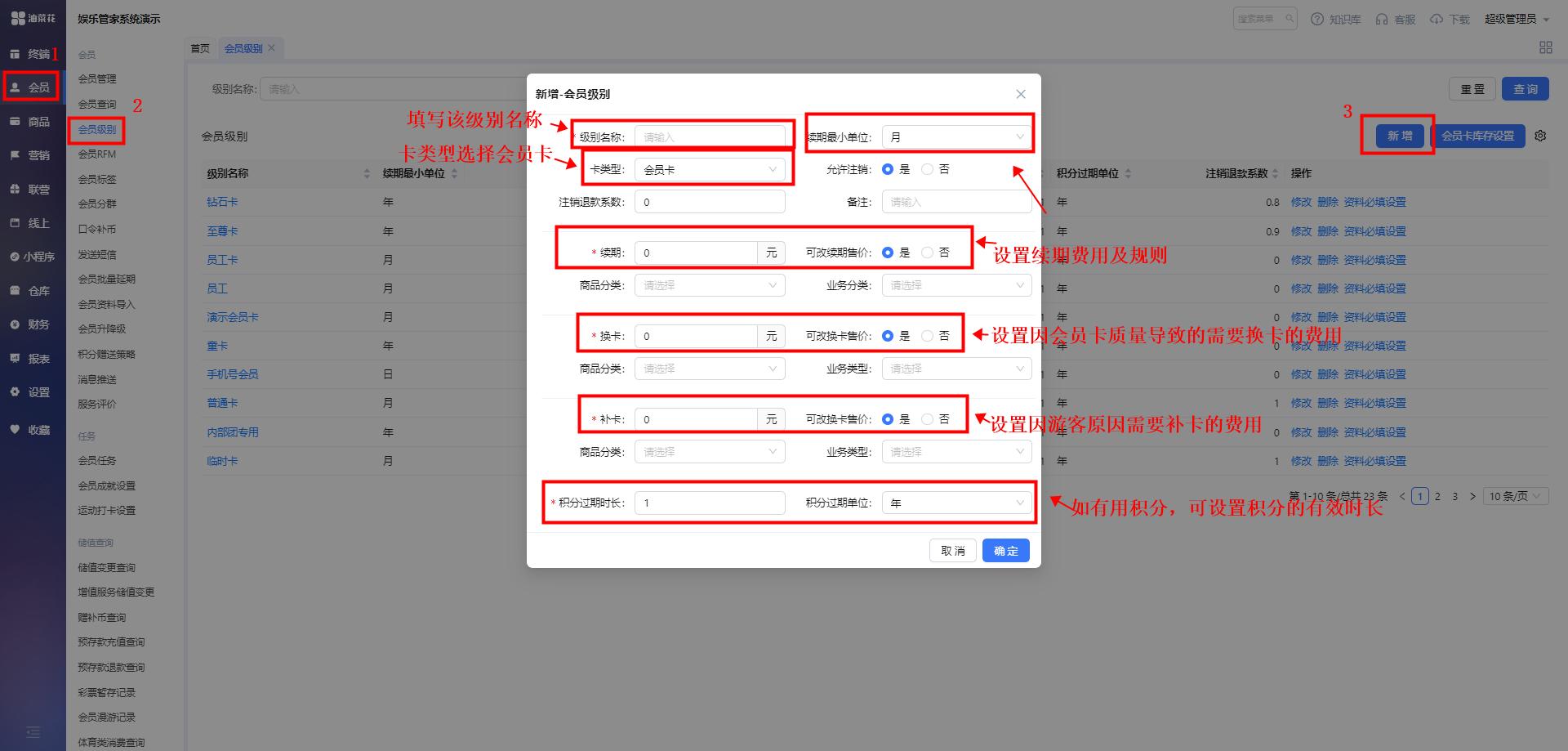Image resolution: width=1568 pixels, height=751 pixels.
Task: Open 商品分类 dropdown in the 补卡 section
Action: 710,452
